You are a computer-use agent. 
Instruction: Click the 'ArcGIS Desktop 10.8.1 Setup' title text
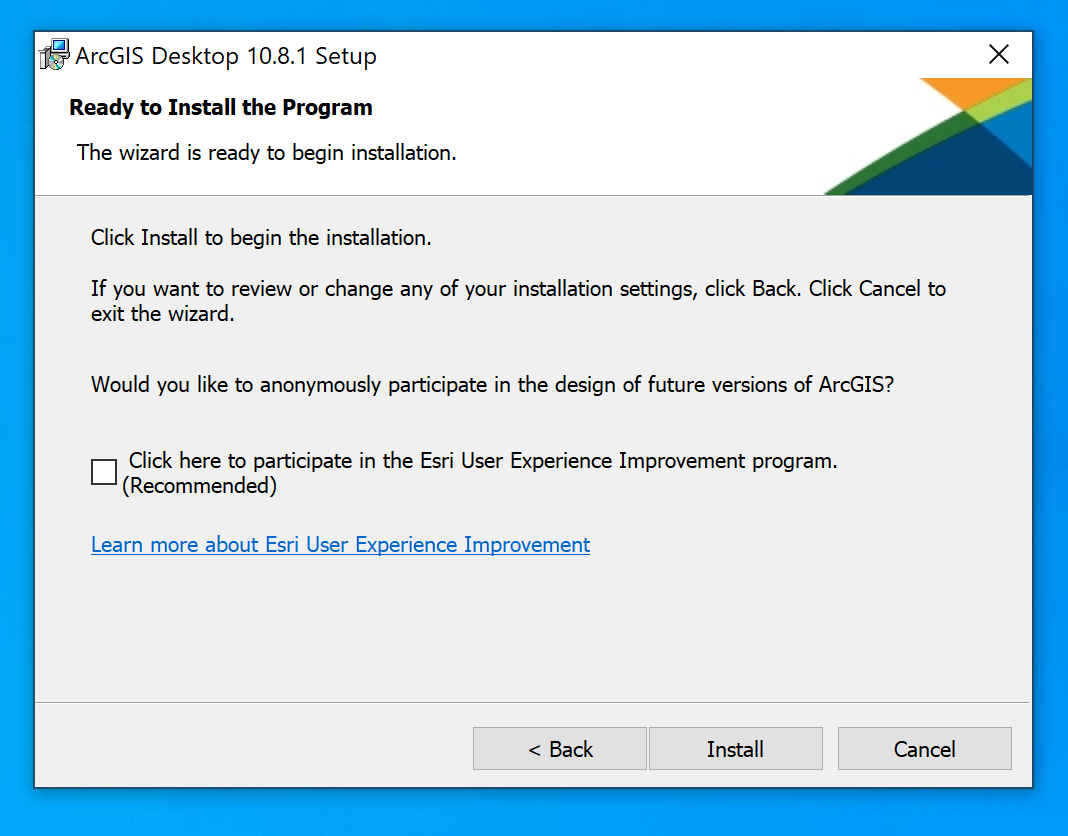coord(226,56)
